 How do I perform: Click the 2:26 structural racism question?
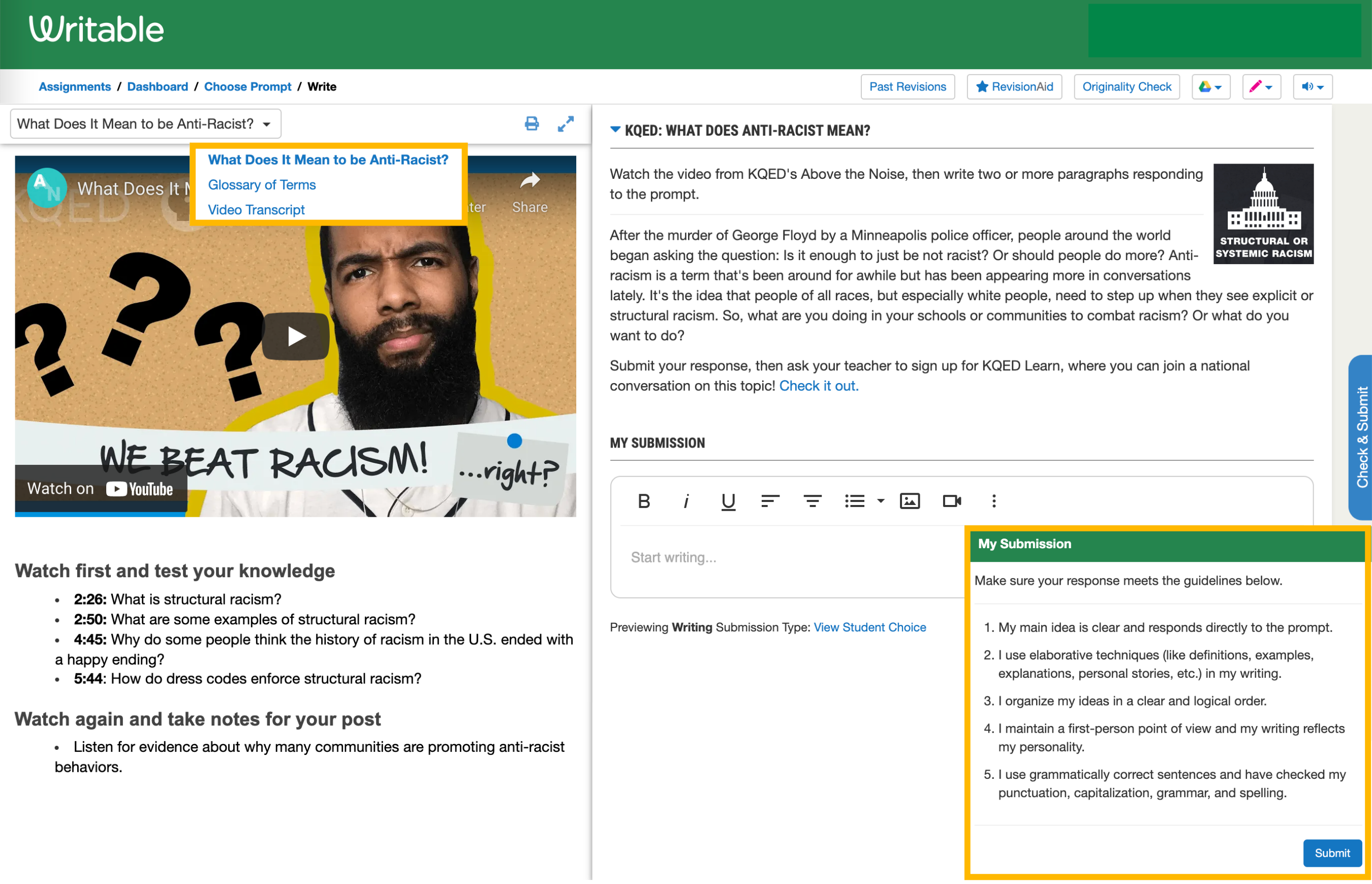pyautogui.click(x=177, y=599)
